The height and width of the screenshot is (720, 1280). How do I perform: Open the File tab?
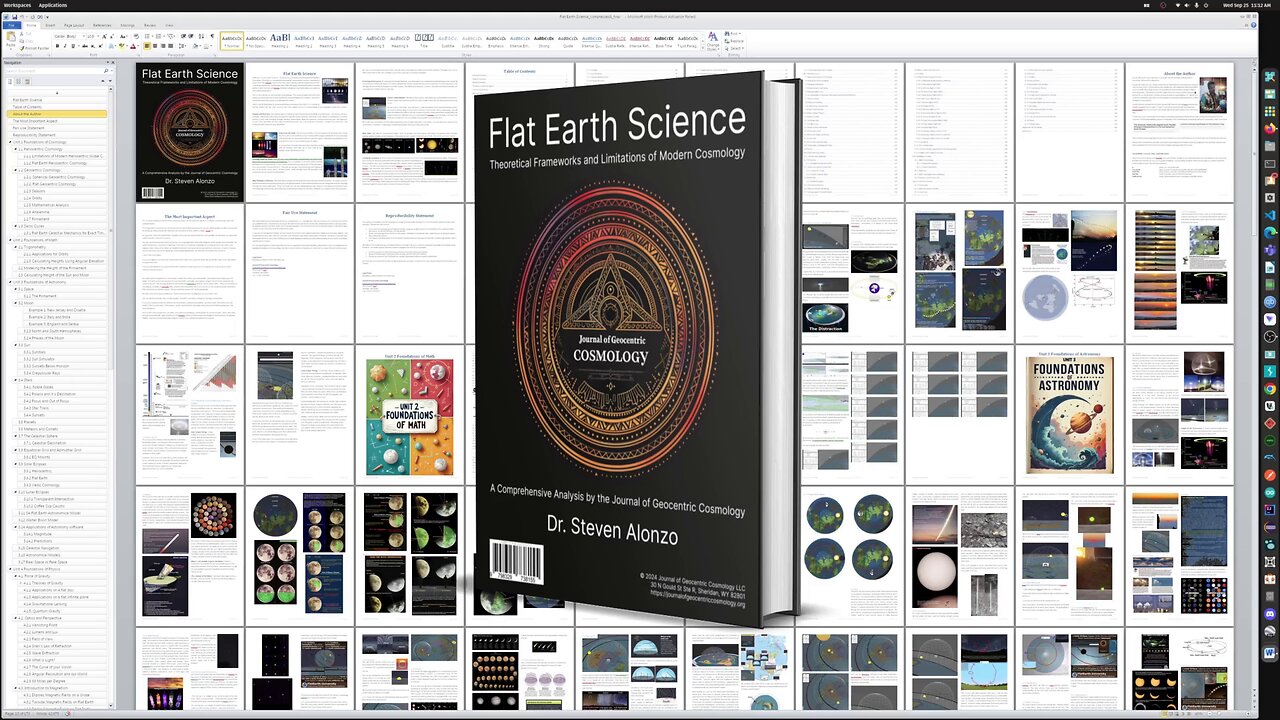pos(12,25)
